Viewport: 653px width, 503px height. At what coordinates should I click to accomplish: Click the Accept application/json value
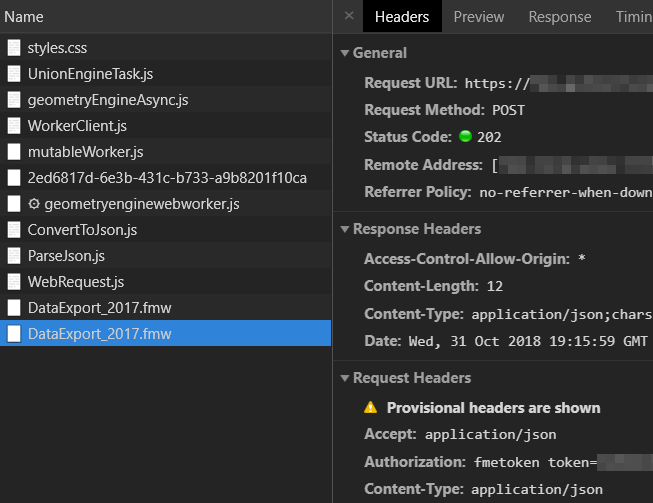pos(491,435)
